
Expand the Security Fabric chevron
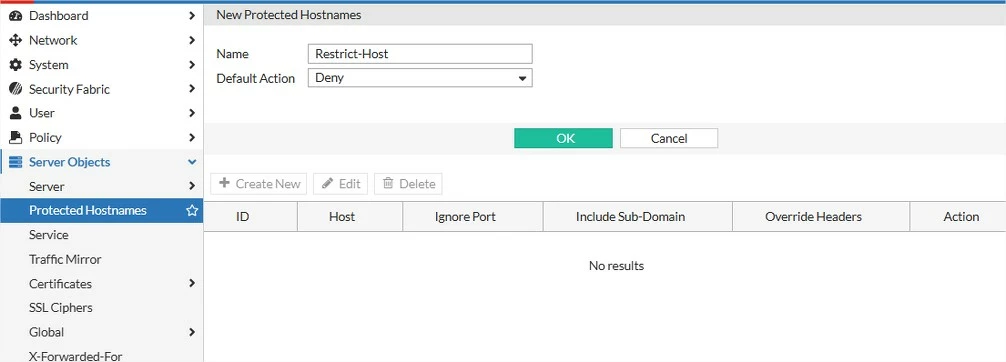click(192, 89)
